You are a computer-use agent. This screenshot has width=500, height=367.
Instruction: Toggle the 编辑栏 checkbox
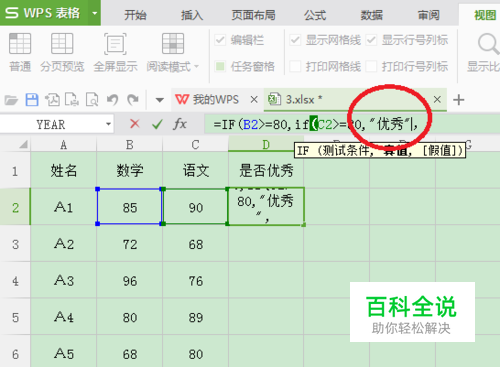click(x=220, y=40)
